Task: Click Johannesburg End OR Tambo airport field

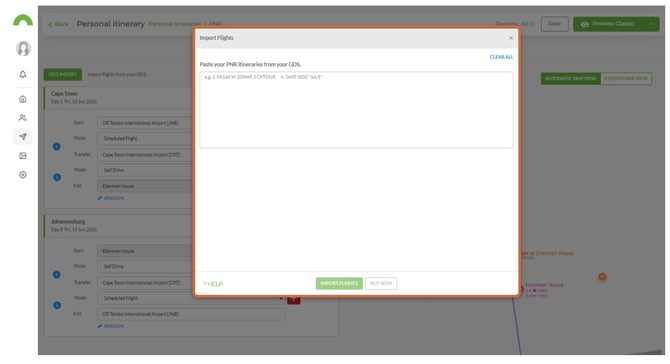Action: point(191,314)
